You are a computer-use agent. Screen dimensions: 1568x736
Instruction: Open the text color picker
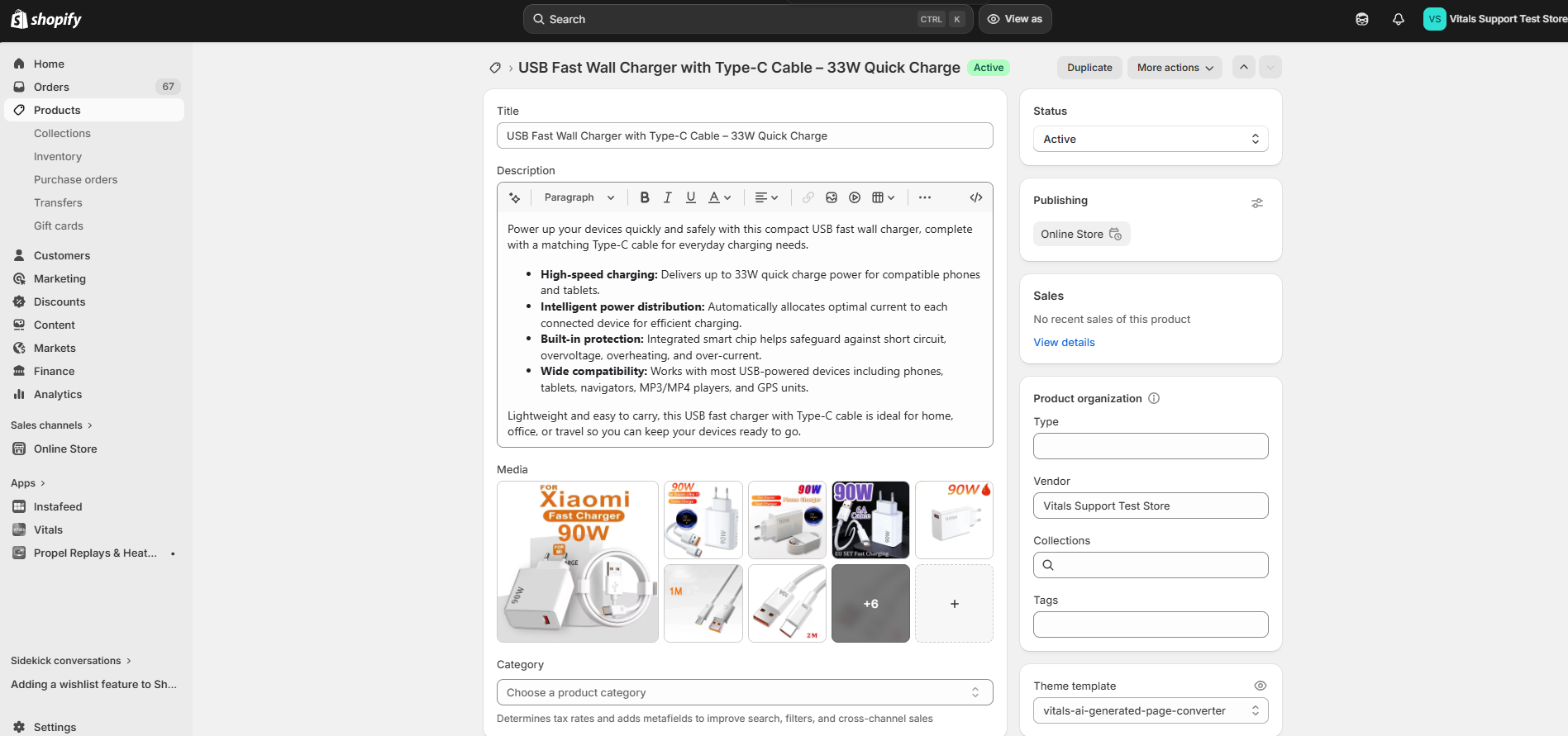[x=720, y=197]
